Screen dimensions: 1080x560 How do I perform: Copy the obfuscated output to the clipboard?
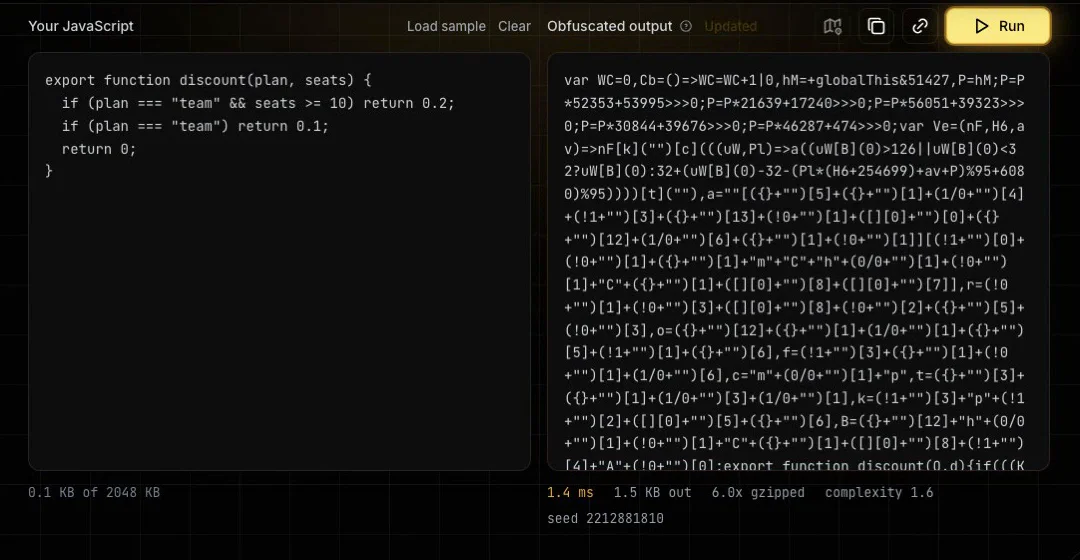point(876,26)
